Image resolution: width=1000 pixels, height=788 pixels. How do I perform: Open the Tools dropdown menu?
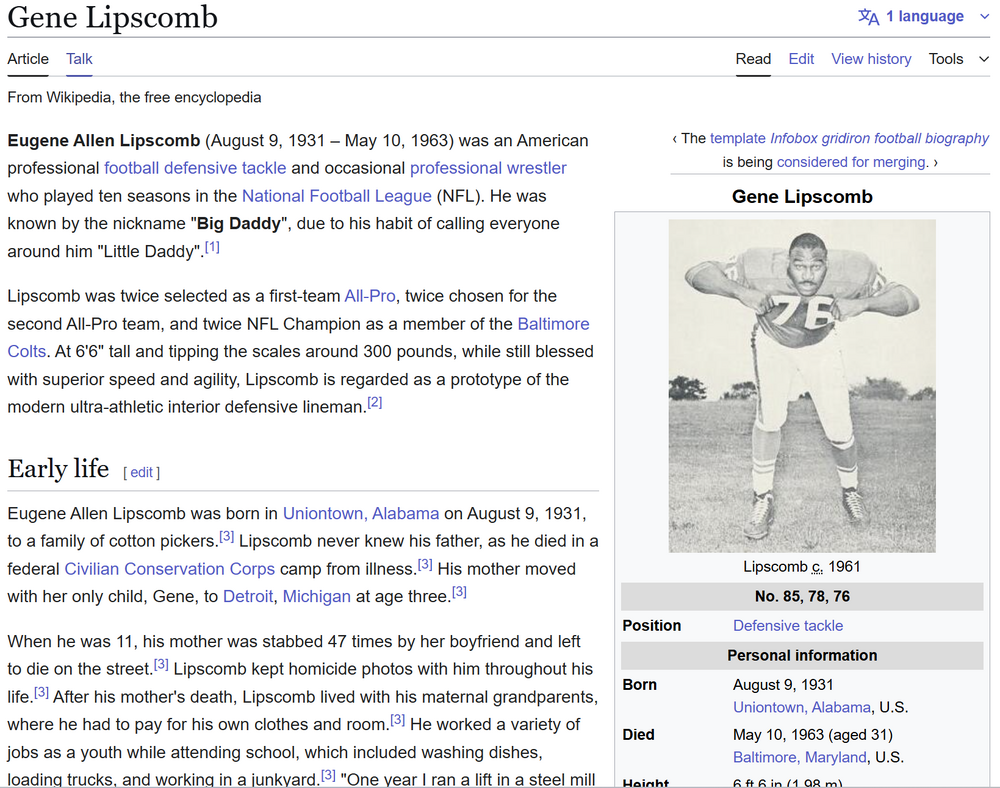tap(958, 59)
